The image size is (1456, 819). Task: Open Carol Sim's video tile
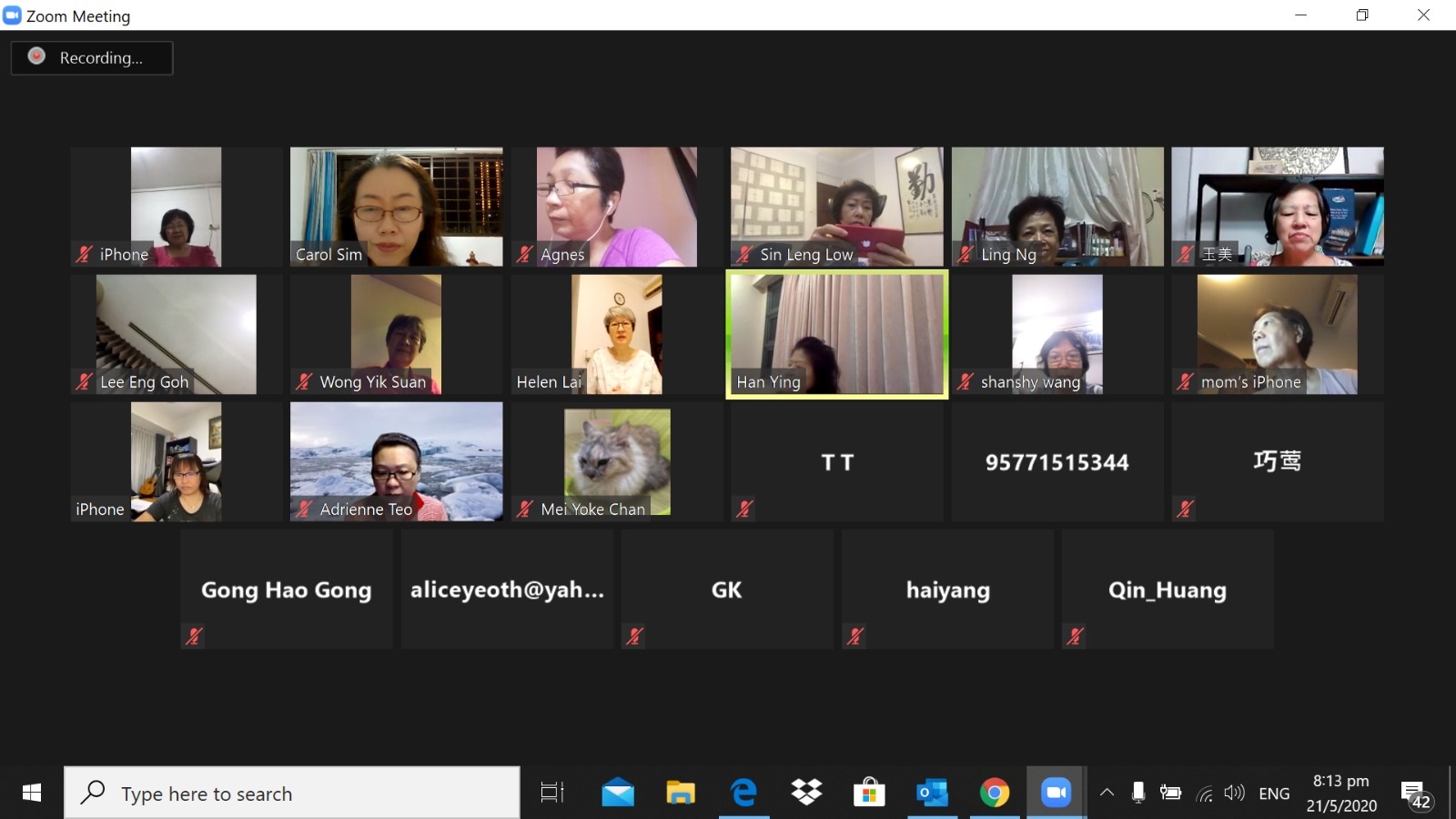click(396, 207)
